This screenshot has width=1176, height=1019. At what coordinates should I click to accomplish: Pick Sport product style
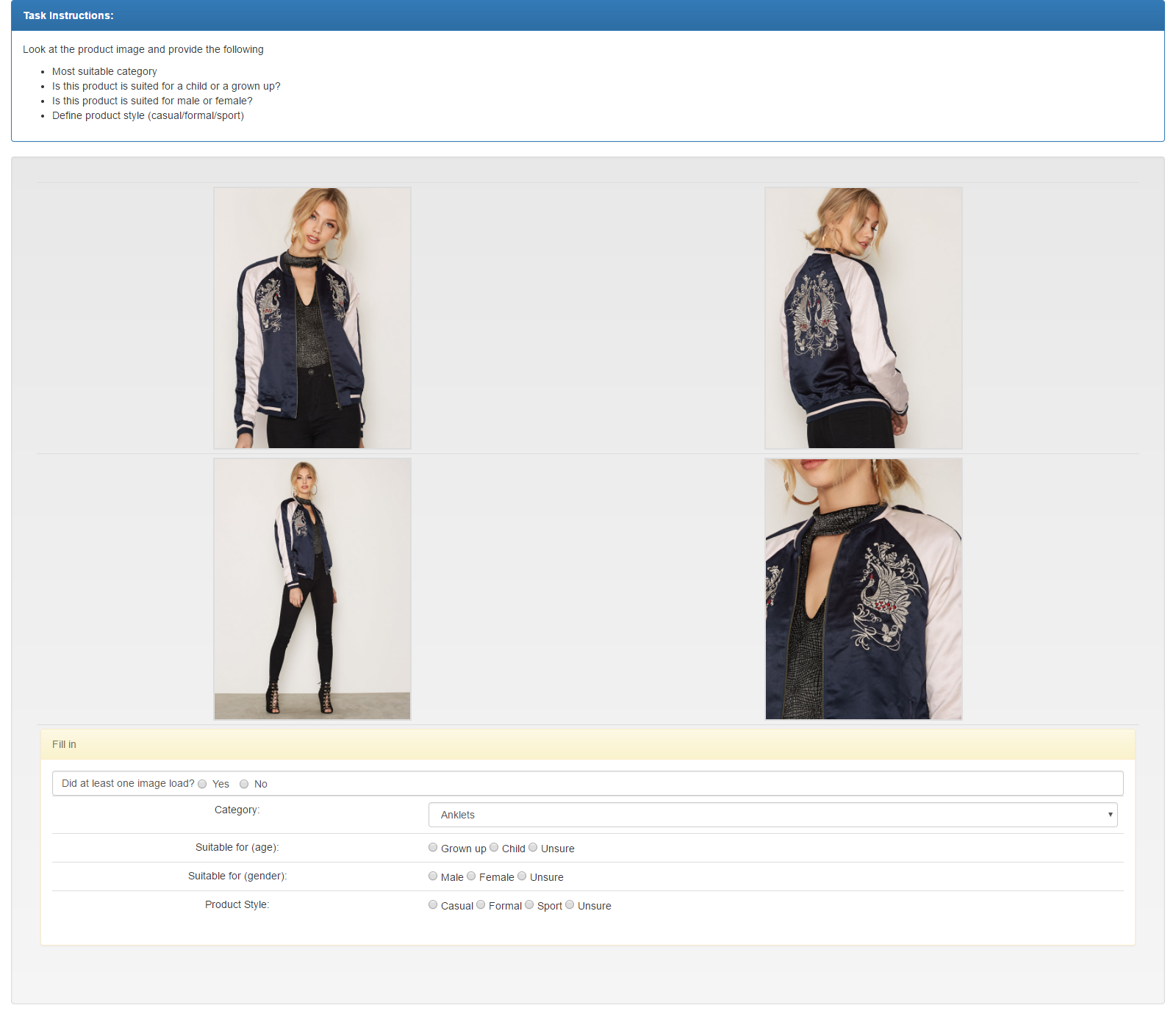click(529, 905)
